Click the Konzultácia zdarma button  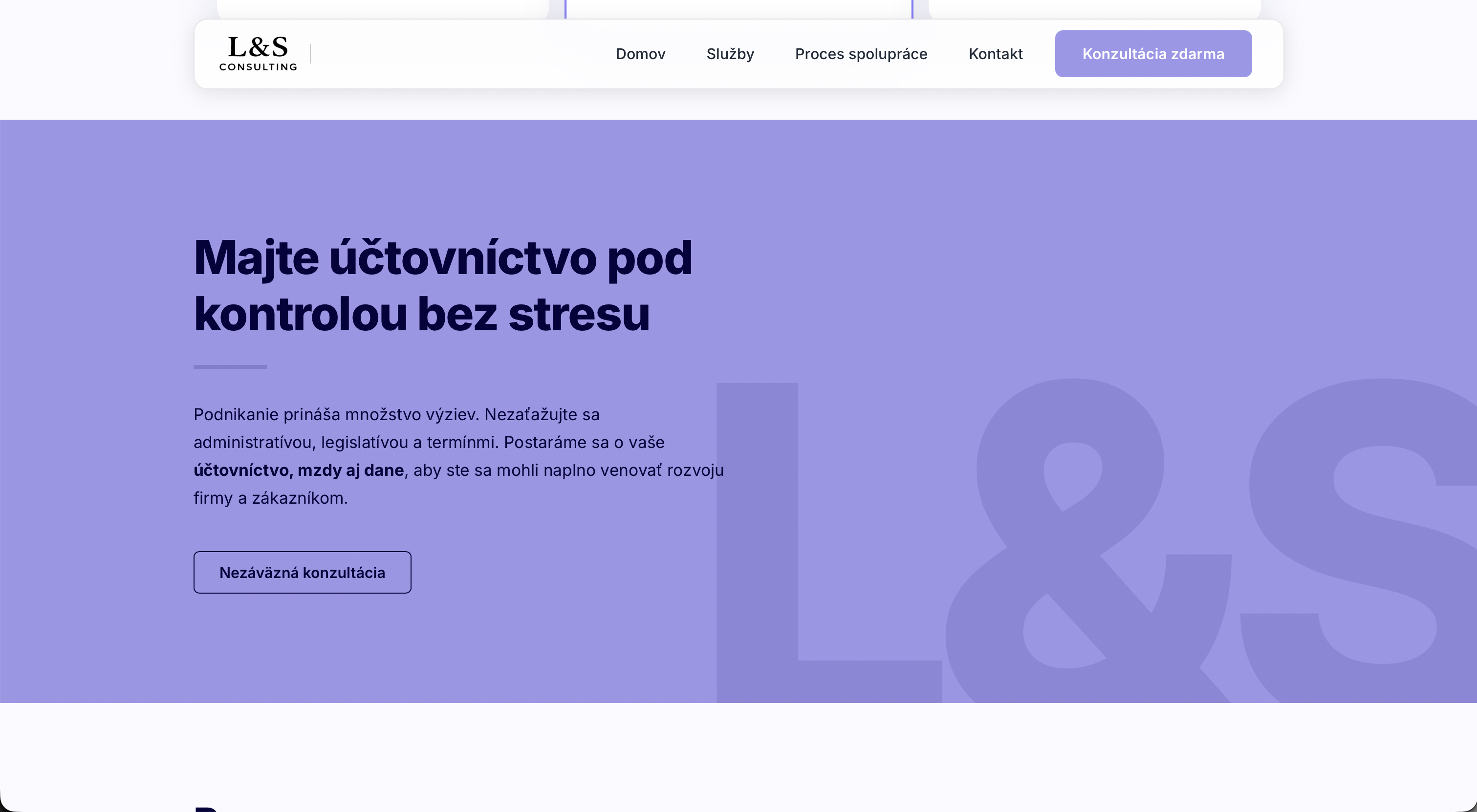pos(1153,54)
